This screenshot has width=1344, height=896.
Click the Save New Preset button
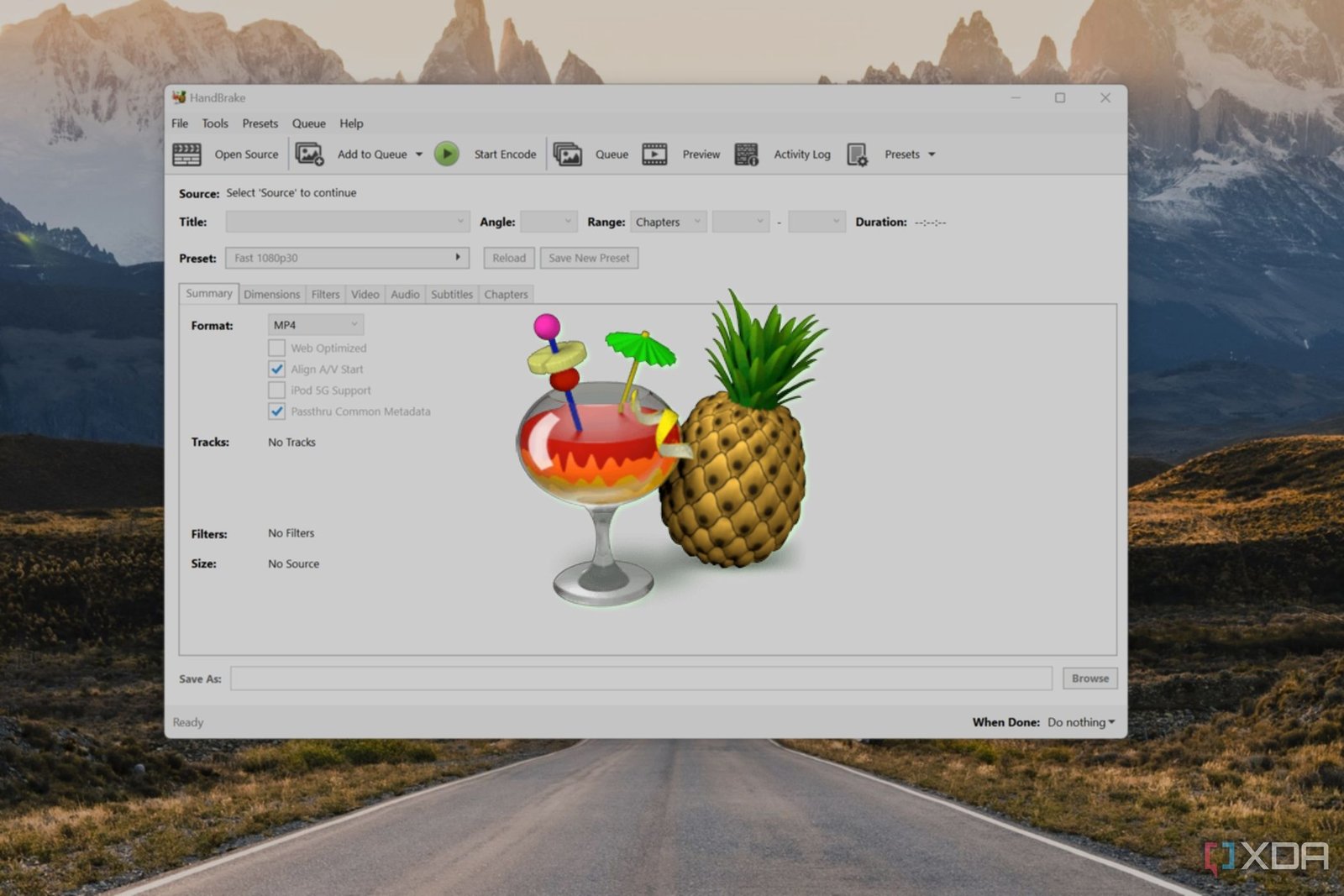tap(589, 258)
